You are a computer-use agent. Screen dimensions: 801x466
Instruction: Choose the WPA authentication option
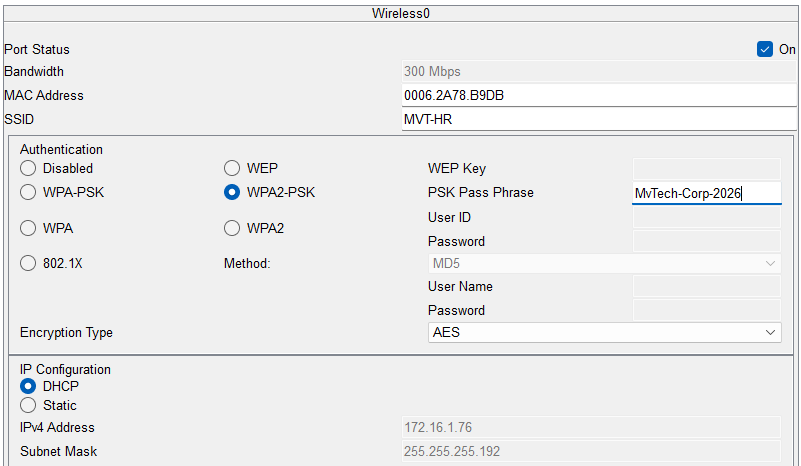pos(28,228)
